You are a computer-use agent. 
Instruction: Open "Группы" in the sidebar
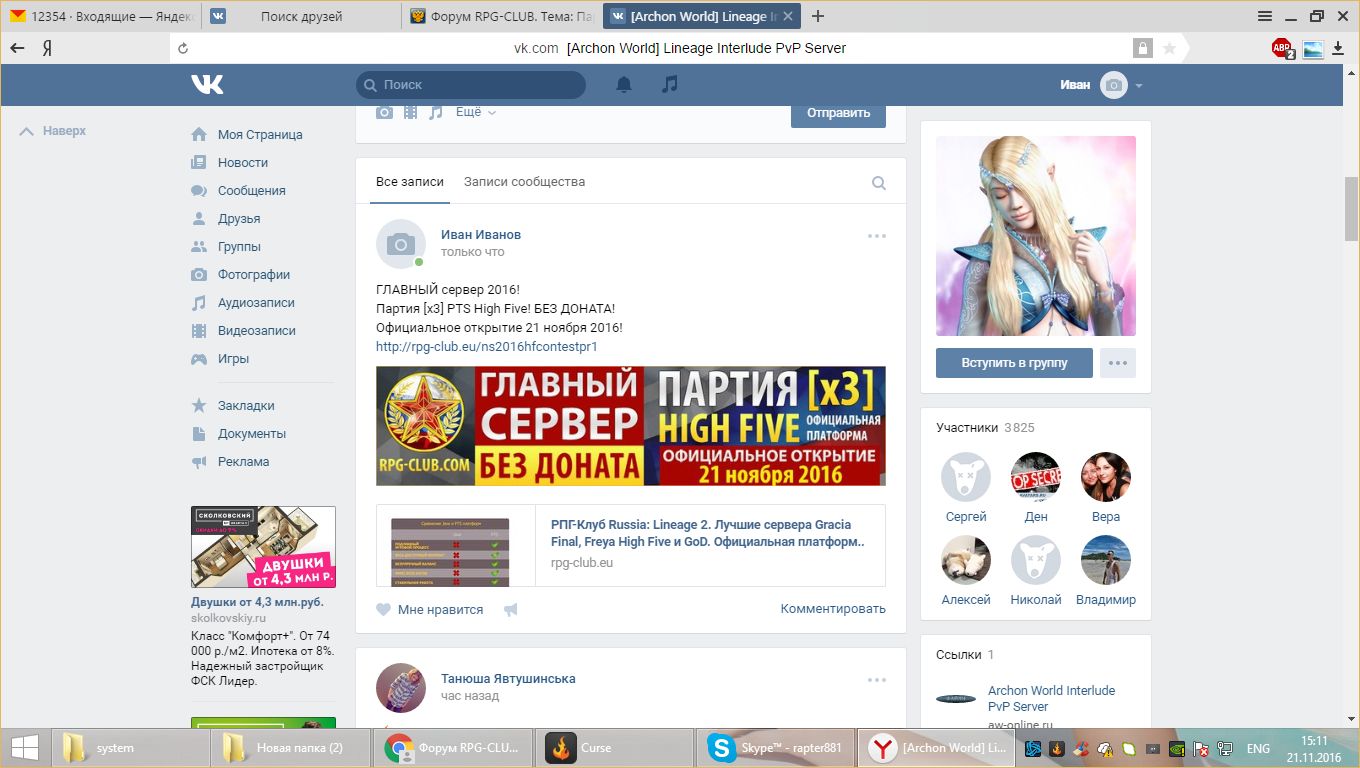[240, 247]
